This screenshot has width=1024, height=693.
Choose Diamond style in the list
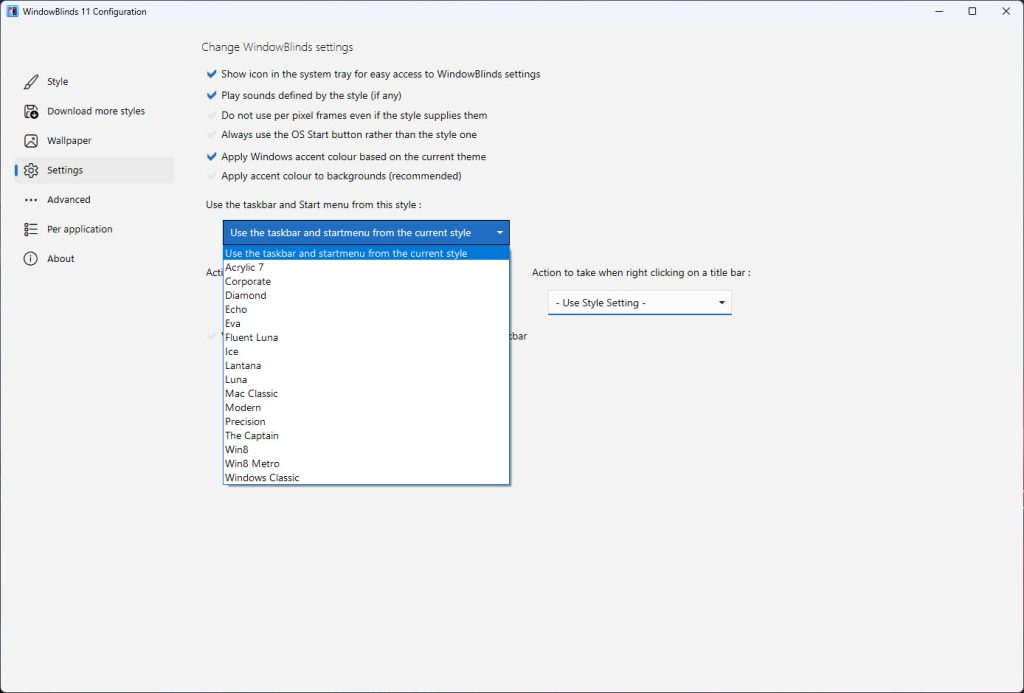[366, 295]
